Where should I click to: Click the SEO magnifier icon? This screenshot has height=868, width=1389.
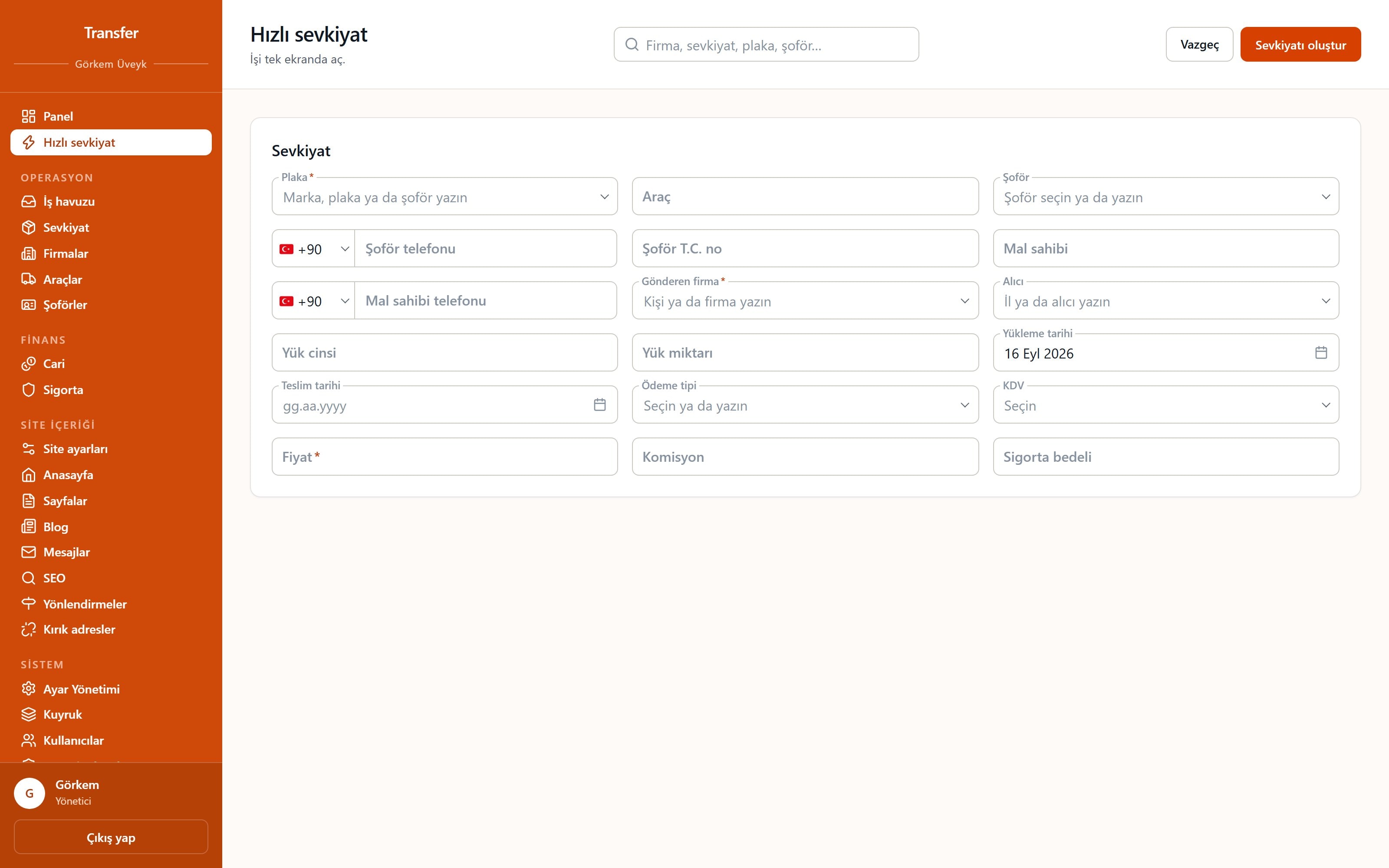(x=28, y=578)
